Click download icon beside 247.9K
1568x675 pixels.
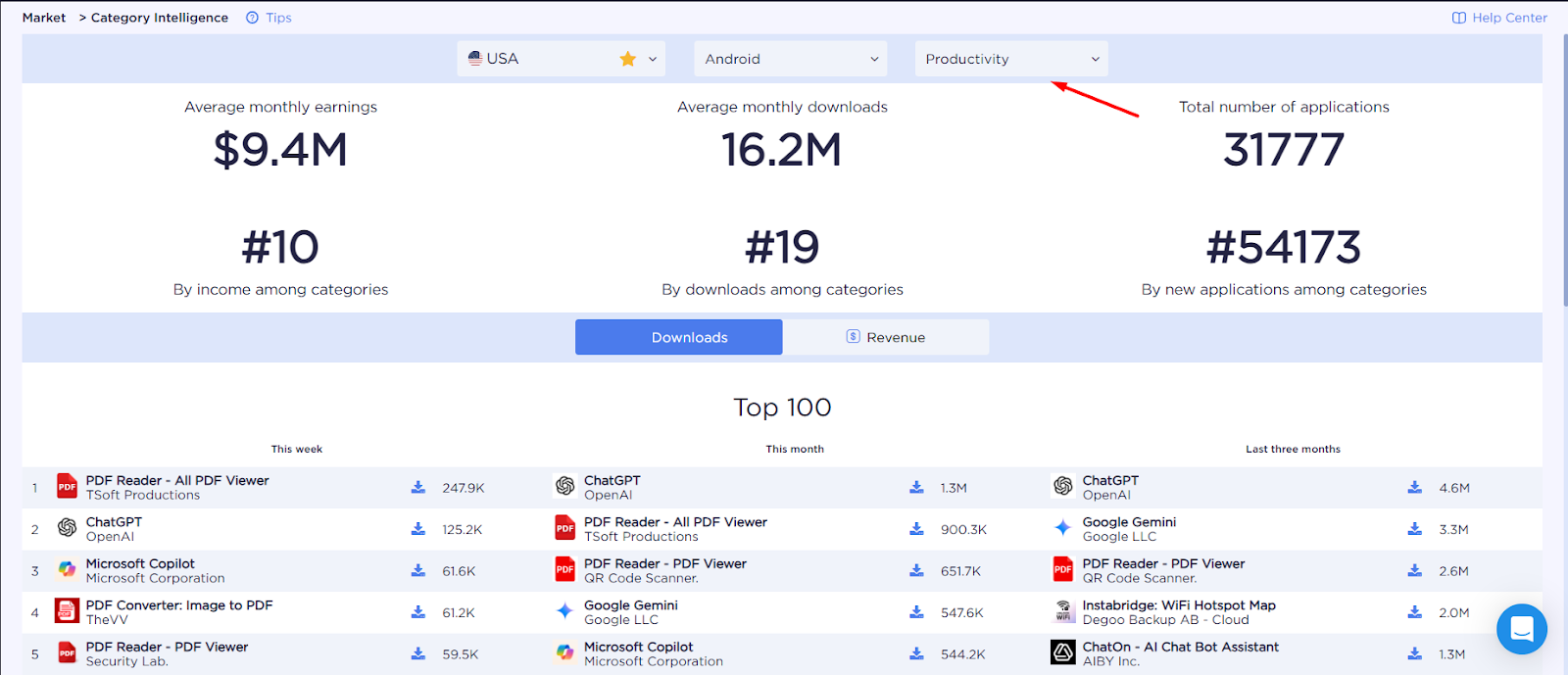coord(418,487)
